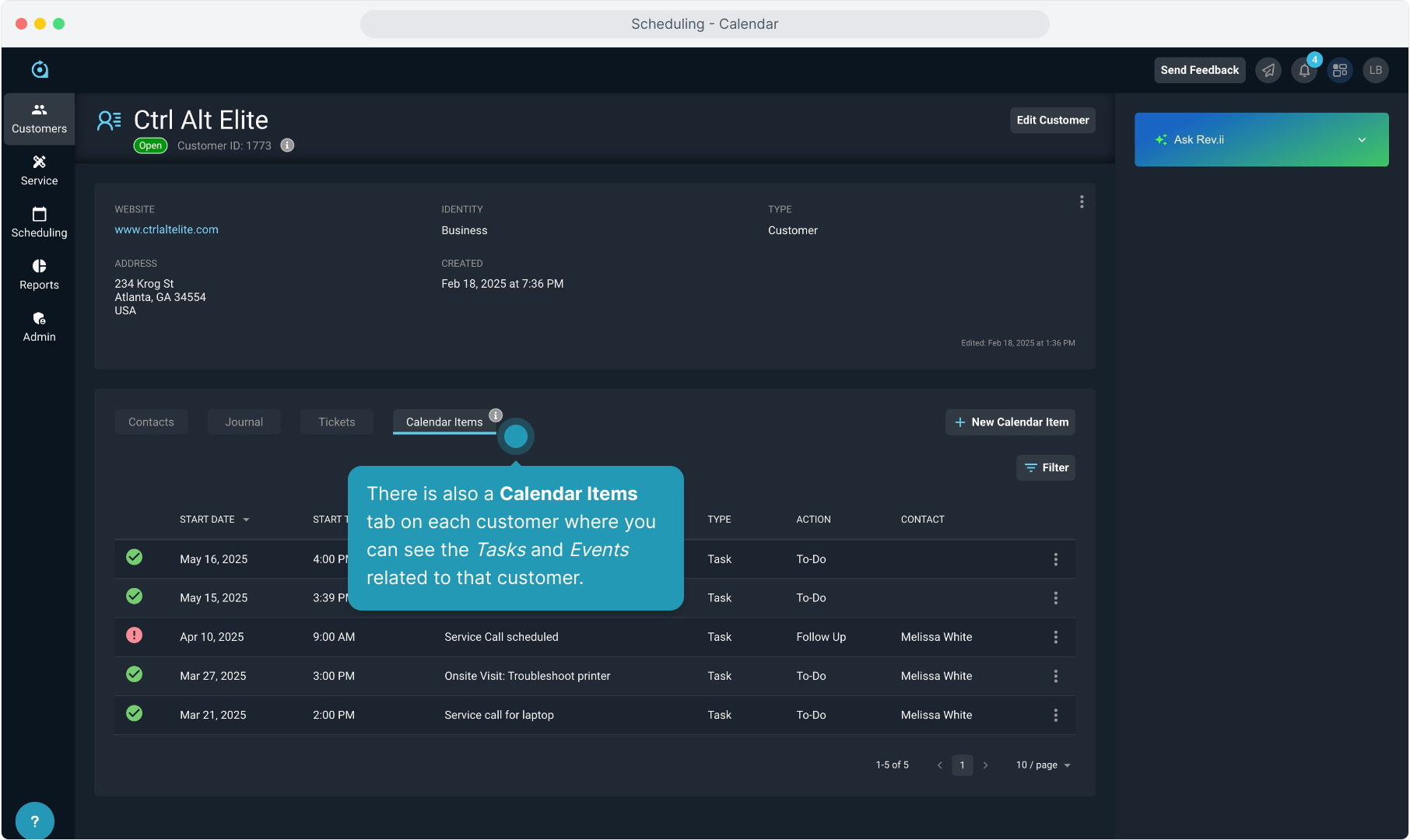1410x840 pixels.
Task: Expand the Ask Rev.ii panel
Action: pos(1362,140)
